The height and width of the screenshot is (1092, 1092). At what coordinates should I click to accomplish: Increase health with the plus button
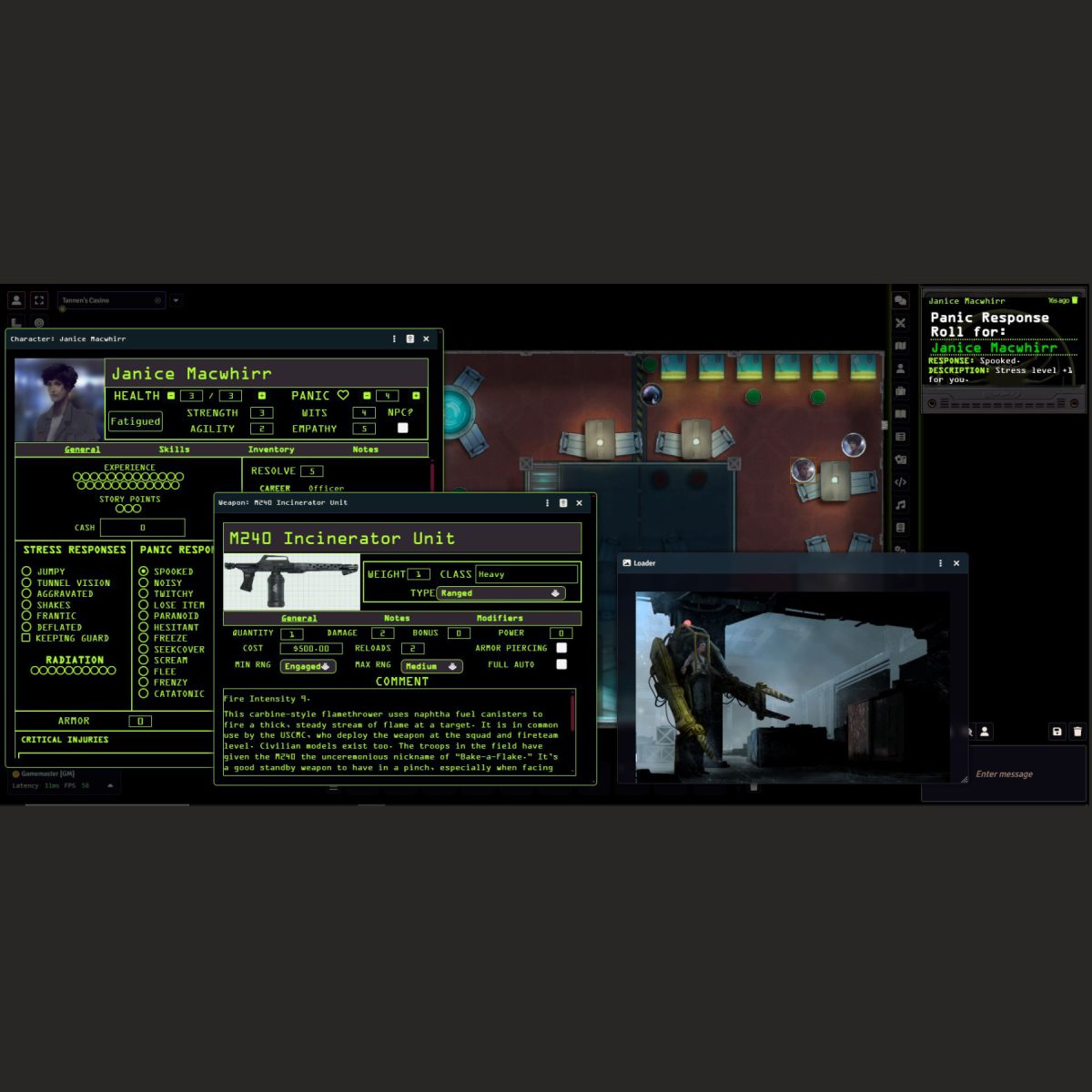pyautogui.click(x=262, y=396)
